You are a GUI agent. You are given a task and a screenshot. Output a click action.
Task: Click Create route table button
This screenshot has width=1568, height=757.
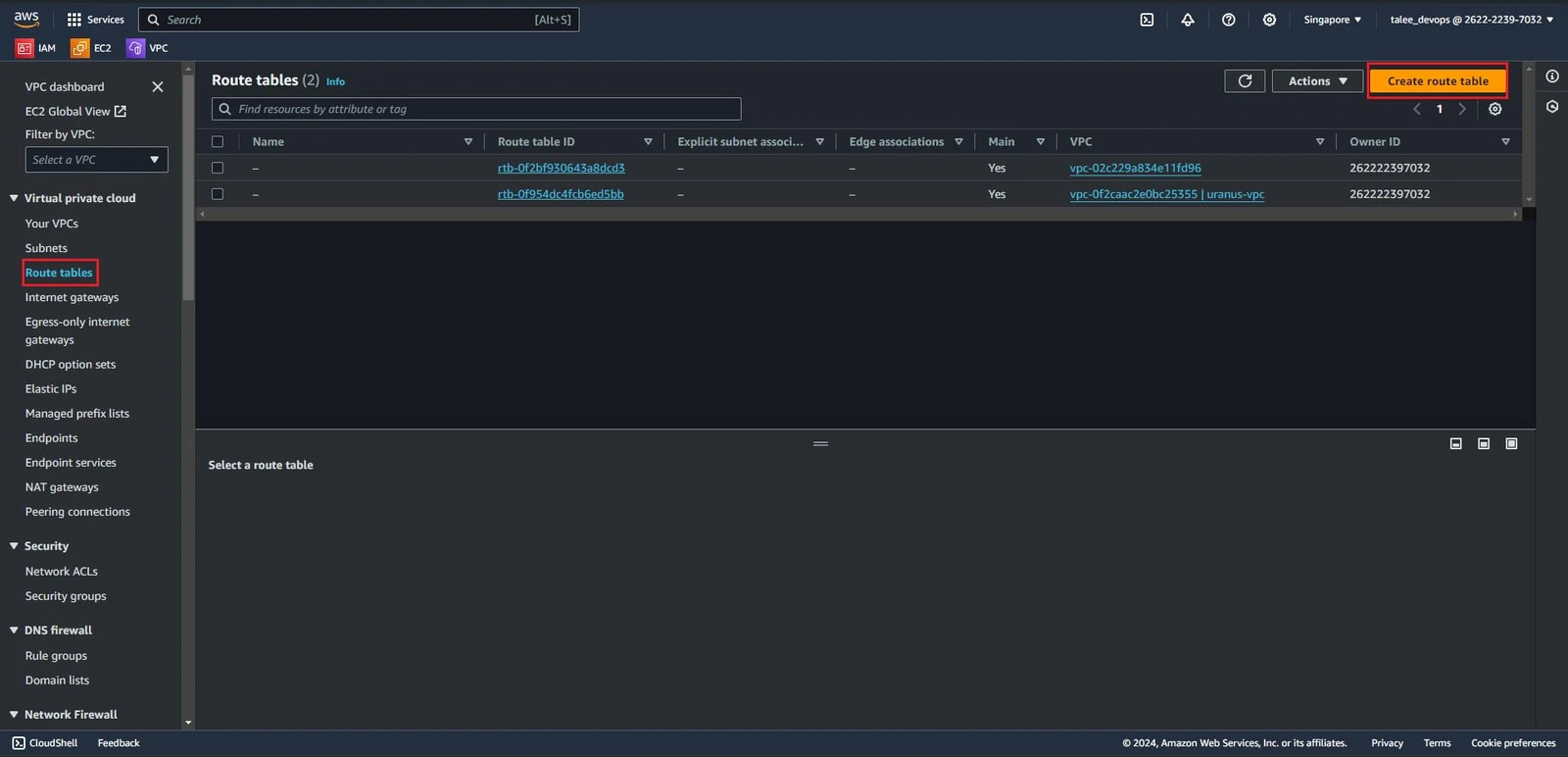(1438, 81)
